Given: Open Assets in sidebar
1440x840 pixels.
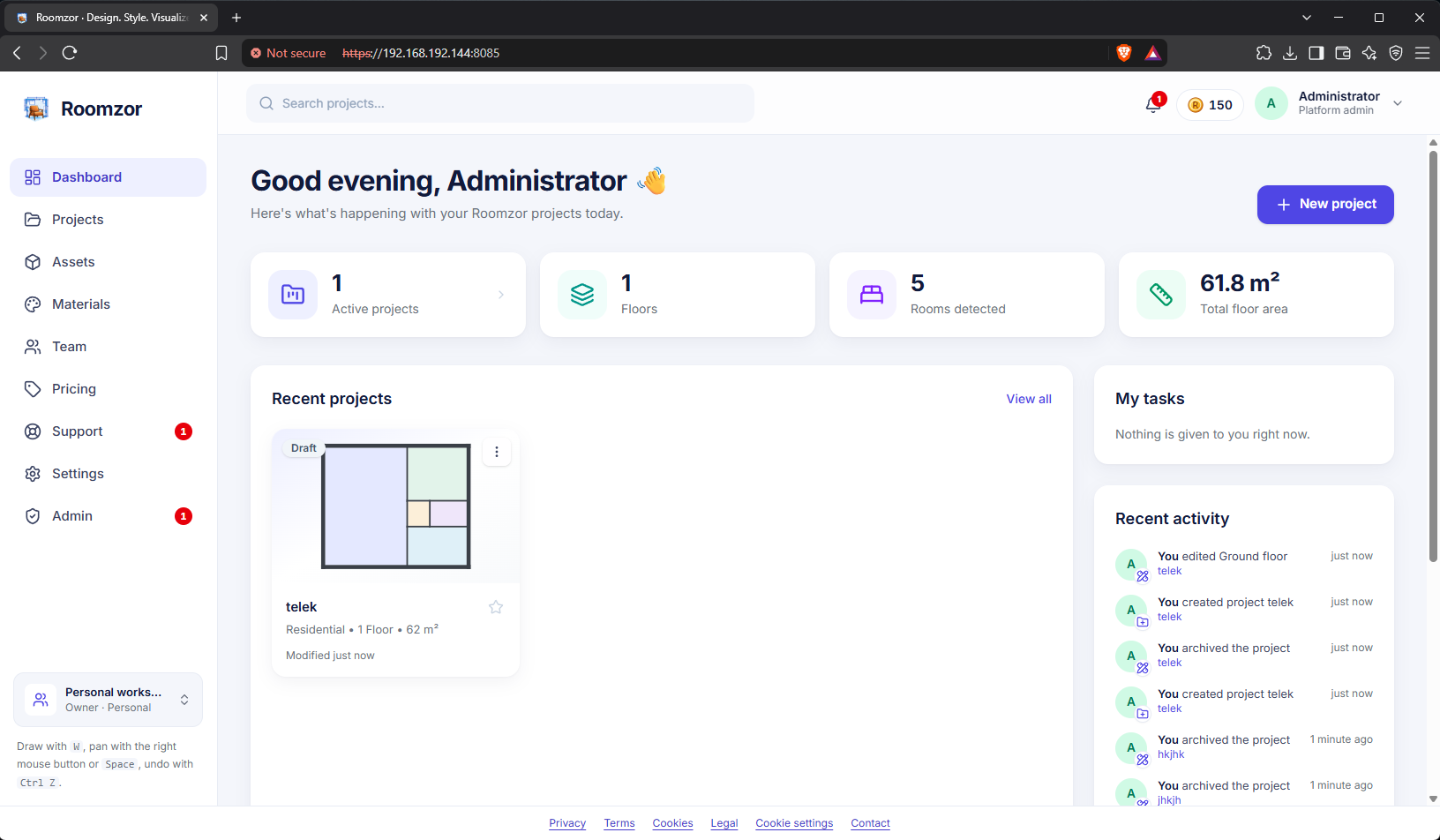Looking at the screenshot, I should pos(108,262).
